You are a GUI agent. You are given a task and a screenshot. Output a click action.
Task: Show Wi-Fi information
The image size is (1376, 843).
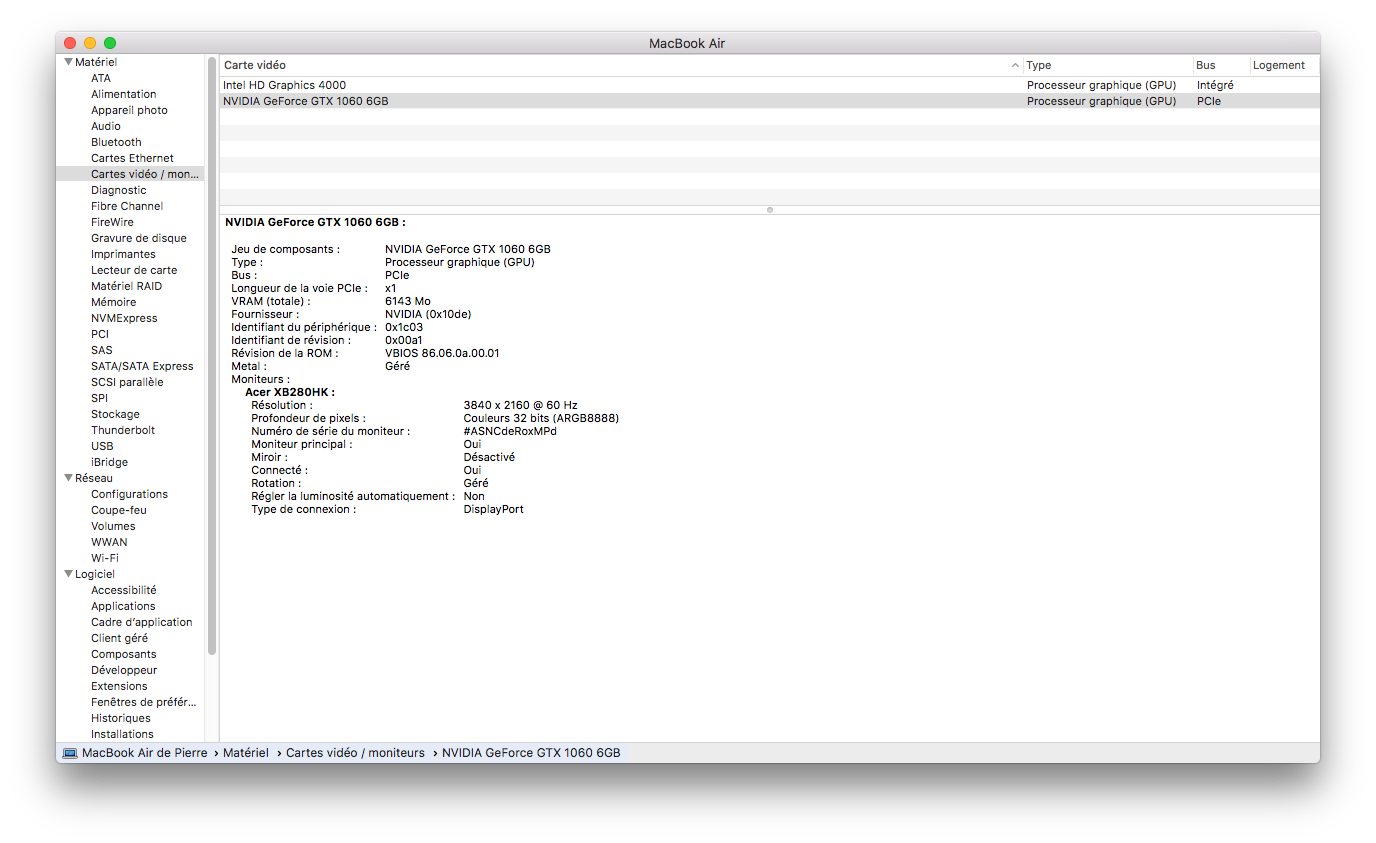[105, 558]
